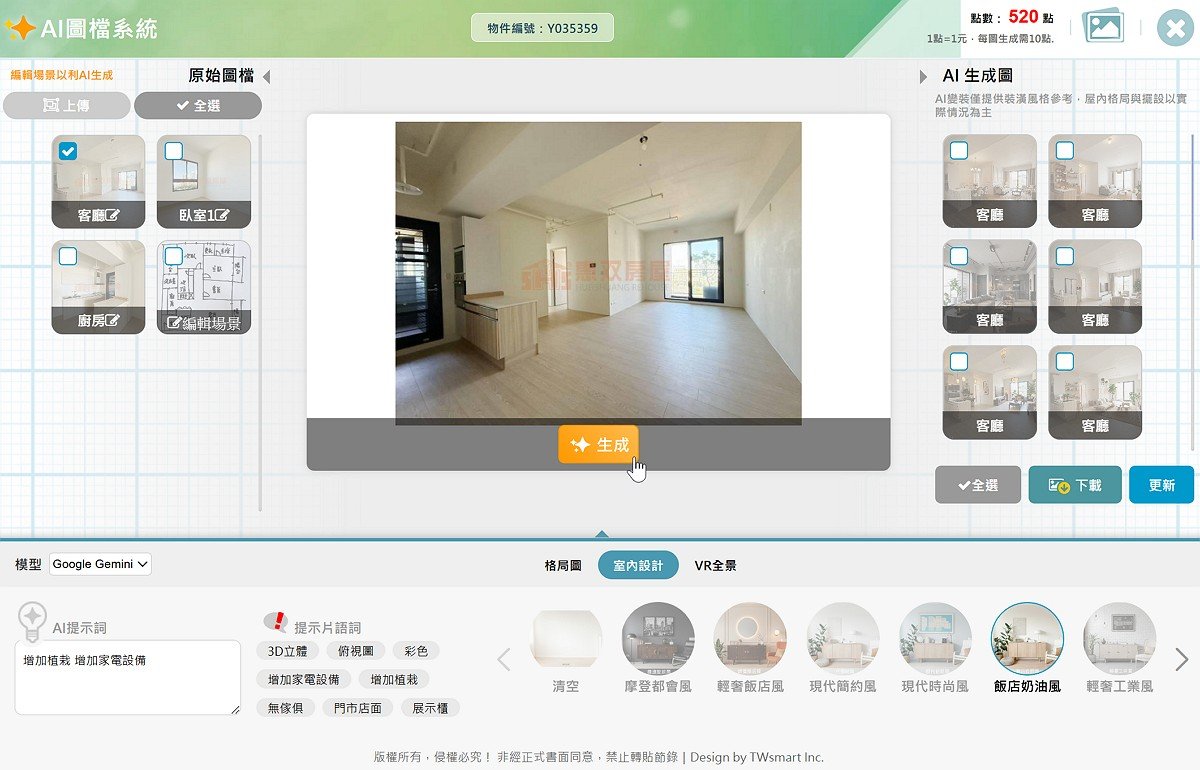
Task: Switch to the 格局圖 tab
Action: (563, 566)
